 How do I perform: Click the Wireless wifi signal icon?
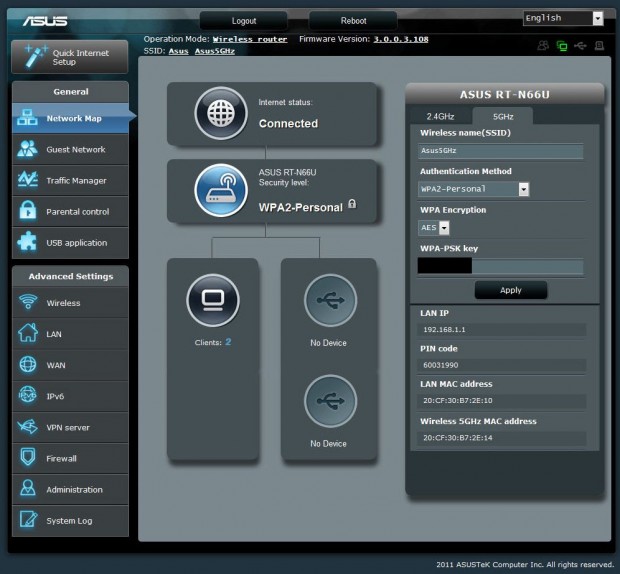28,302
